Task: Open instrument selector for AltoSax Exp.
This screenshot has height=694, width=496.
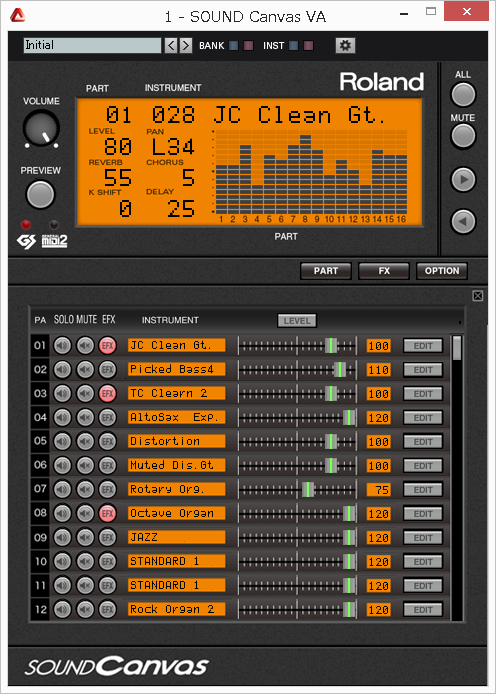Action: [177, 417]
